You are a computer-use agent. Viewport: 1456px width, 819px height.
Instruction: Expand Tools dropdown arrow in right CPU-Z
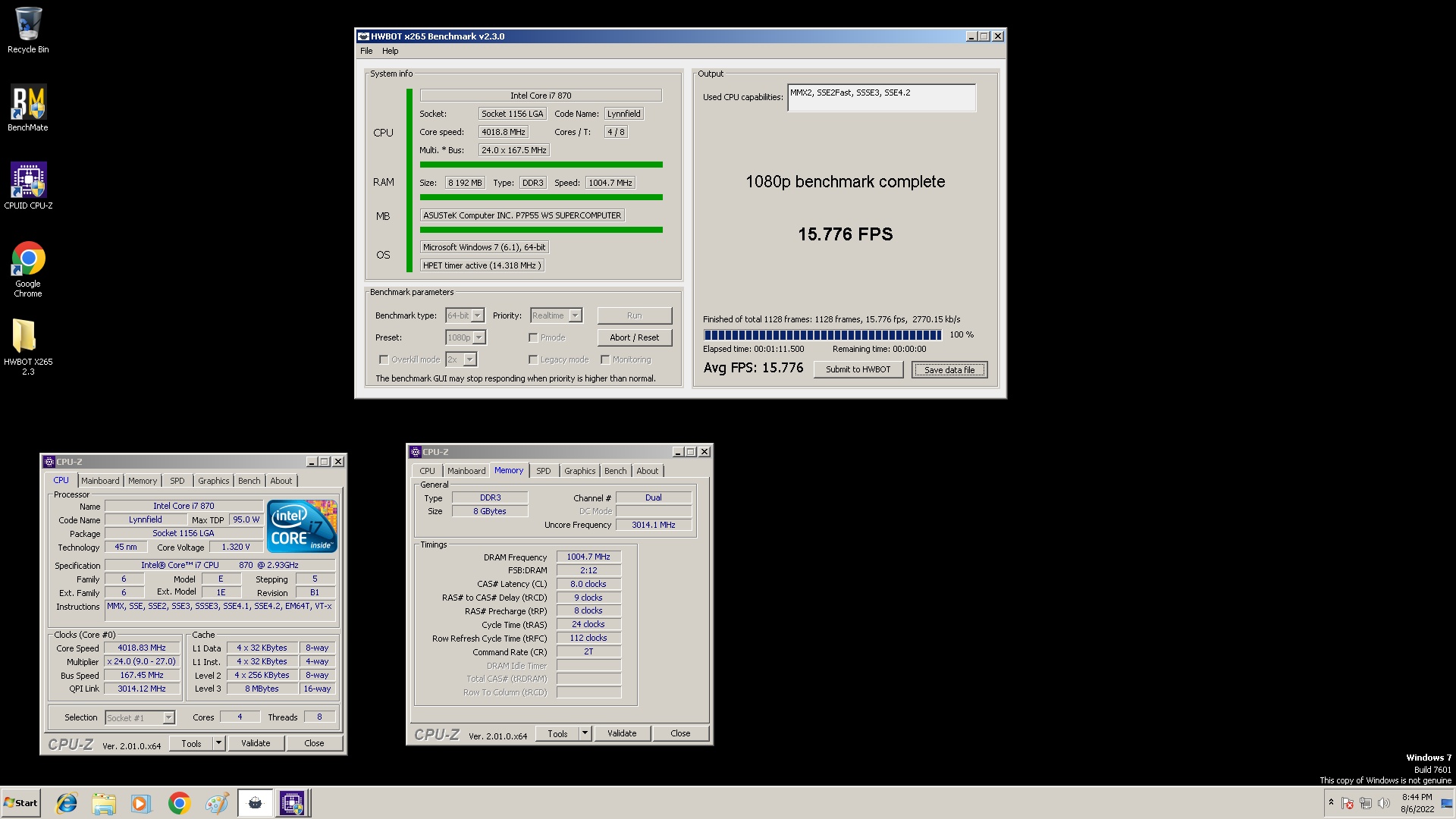[x=585, y=734]
